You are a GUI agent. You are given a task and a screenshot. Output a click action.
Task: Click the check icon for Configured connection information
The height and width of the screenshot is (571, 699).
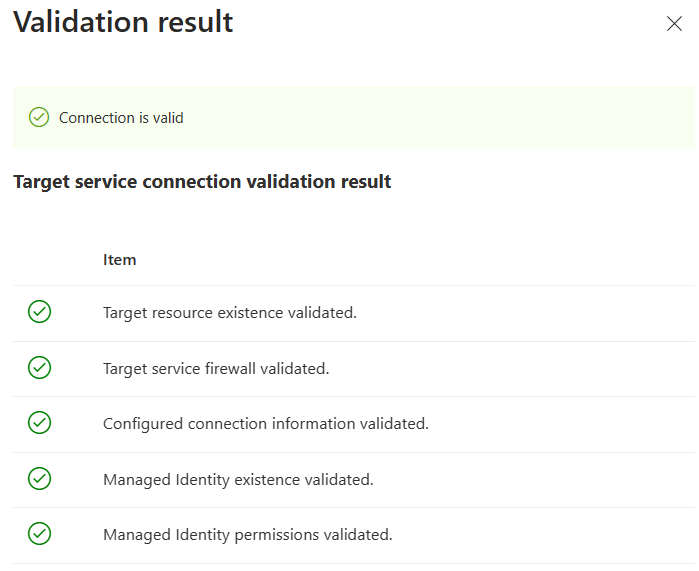[39, 424]
